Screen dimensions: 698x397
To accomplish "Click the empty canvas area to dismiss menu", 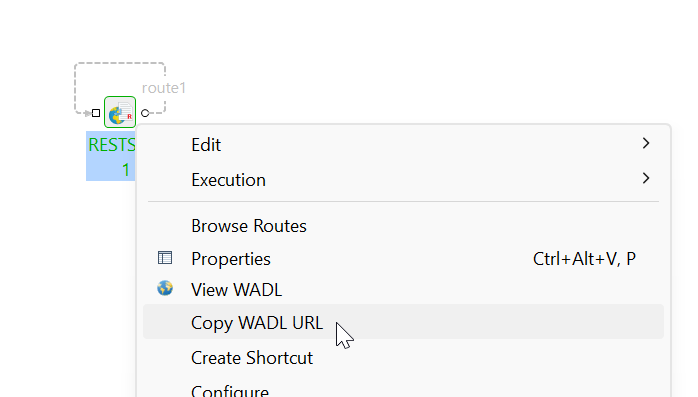I will point(401,58).
